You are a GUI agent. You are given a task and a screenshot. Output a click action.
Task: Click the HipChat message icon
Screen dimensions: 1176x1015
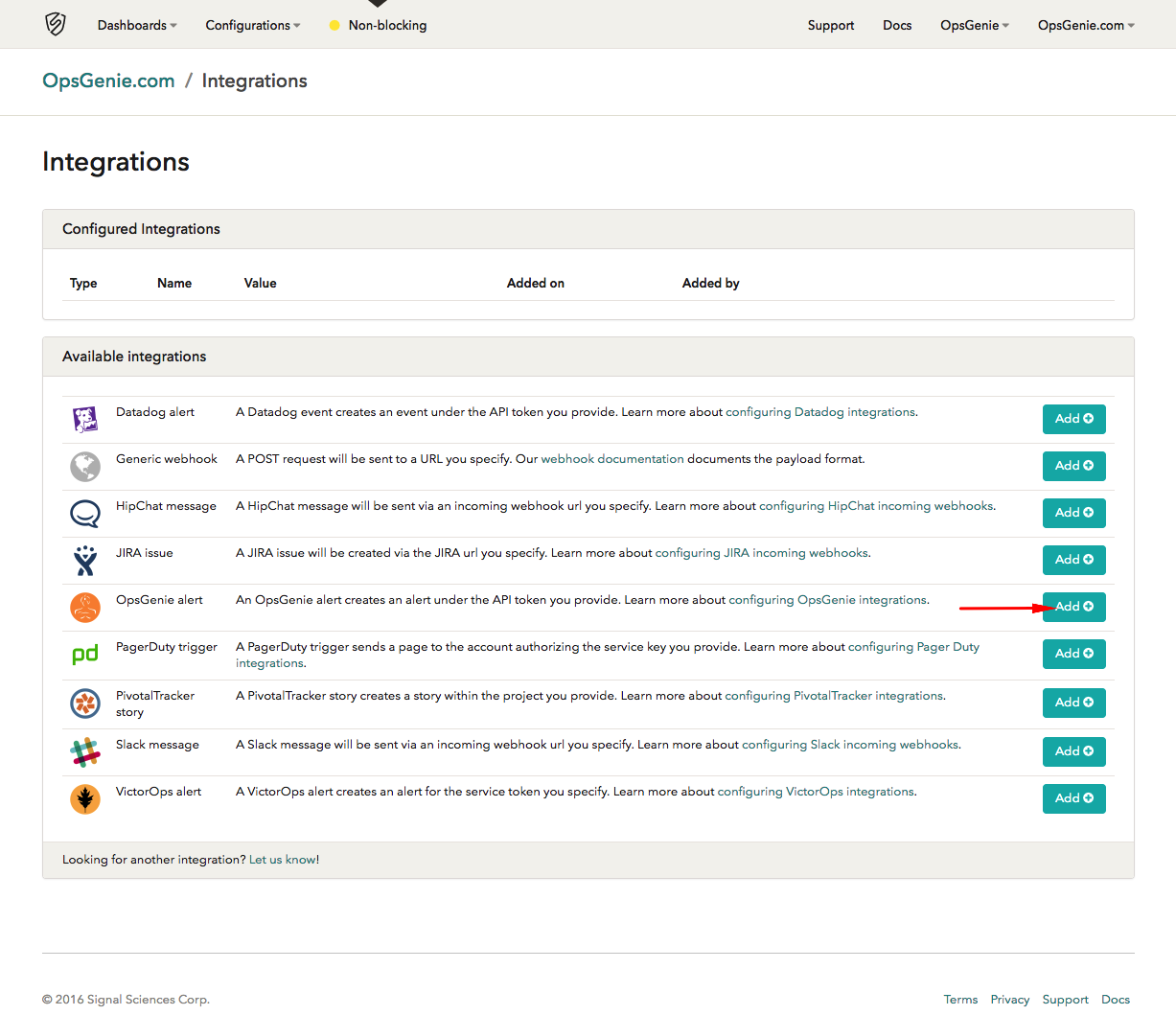point(85,514)
